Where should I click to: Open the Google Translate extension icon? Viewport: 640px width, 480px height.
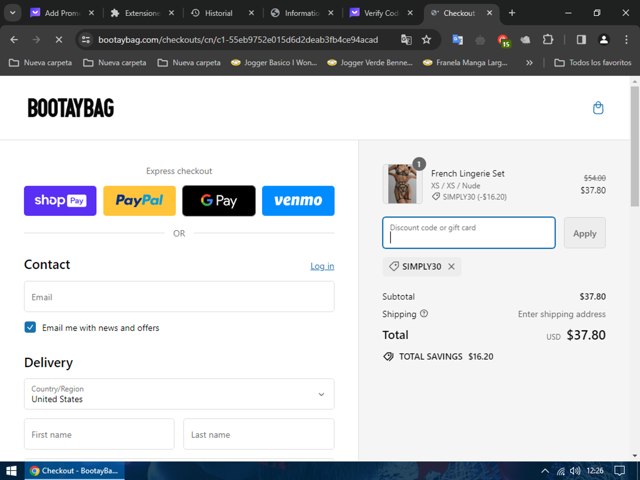coord(458,40)
